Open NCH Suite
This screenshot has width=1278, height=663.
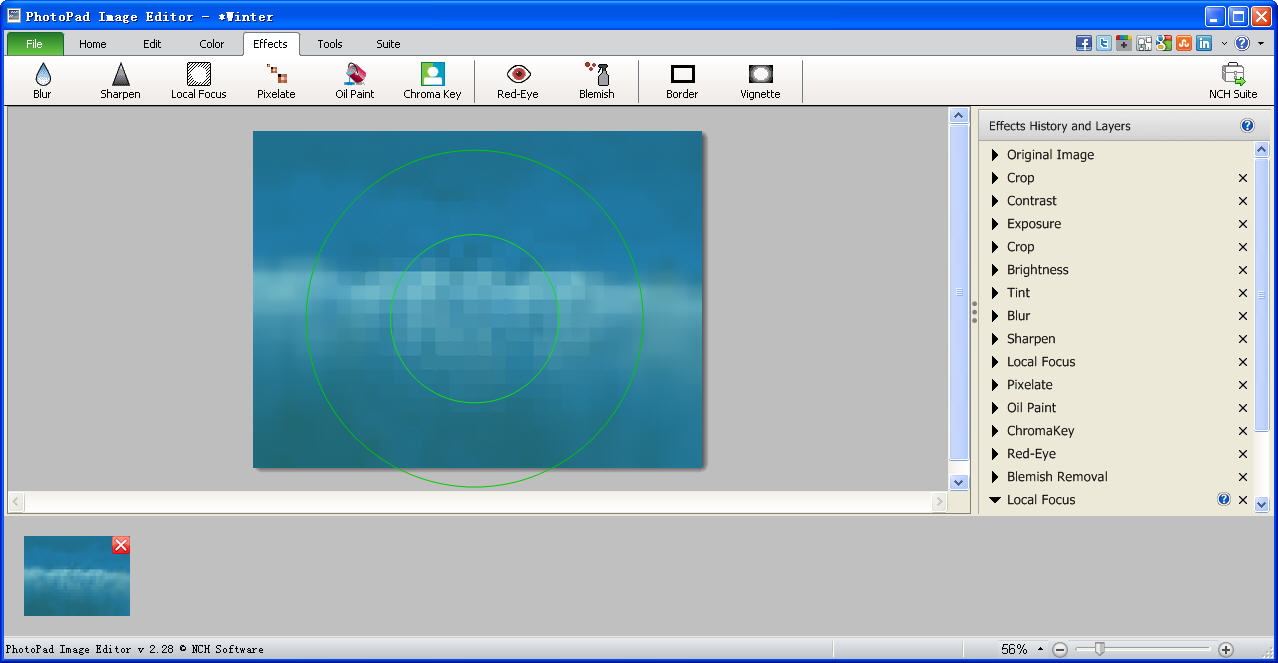point(1233,81)
